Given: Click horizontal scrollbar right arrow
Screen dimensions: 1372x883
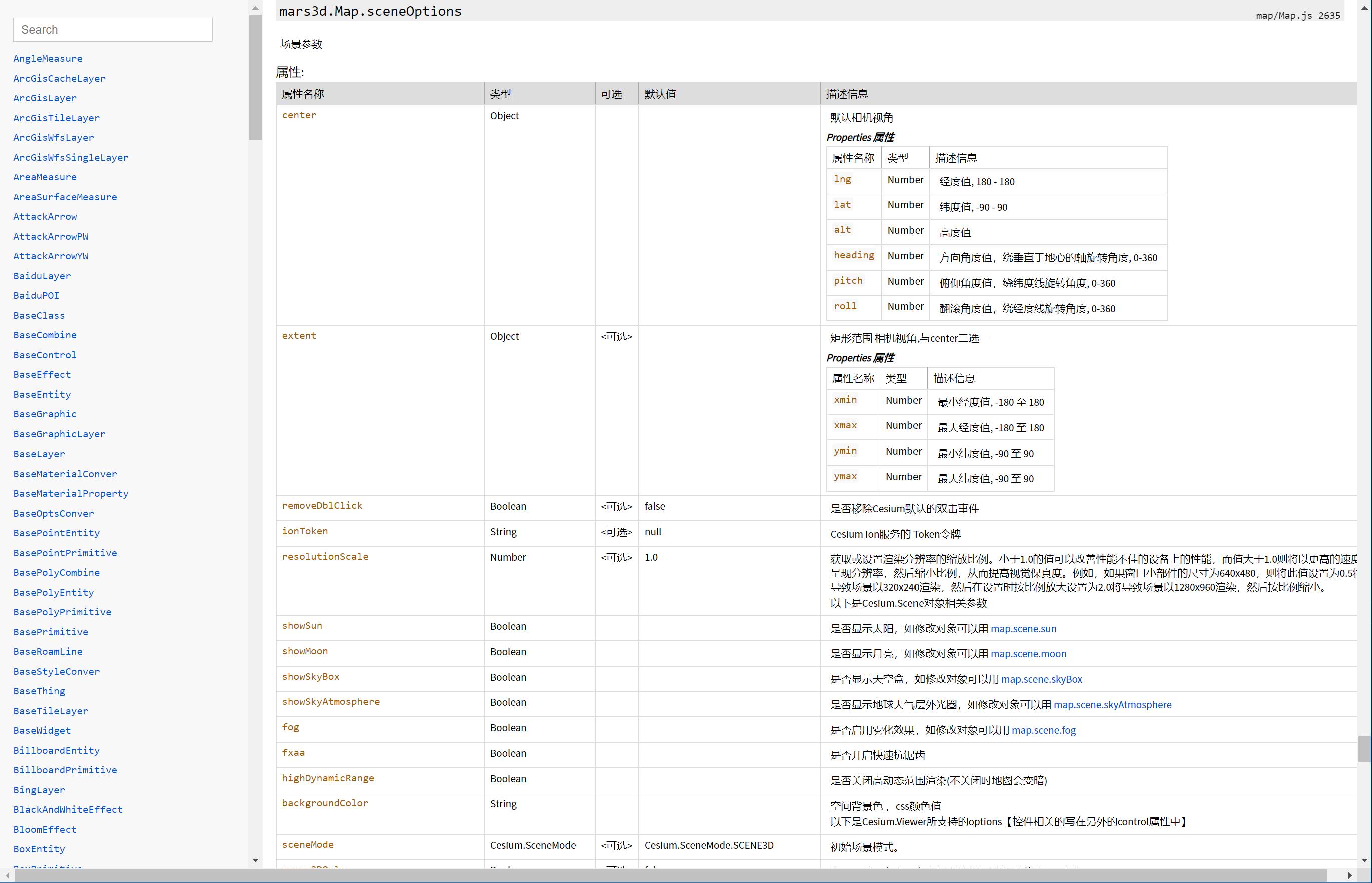Looking at the screenshot, I should (x=1350, y=875).
